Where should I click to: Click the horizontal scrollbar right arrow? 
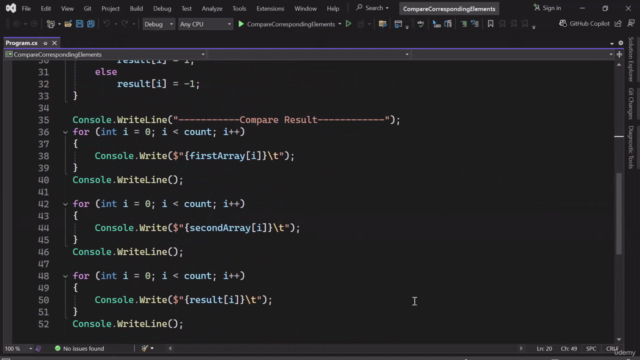[x=521, y=348]
